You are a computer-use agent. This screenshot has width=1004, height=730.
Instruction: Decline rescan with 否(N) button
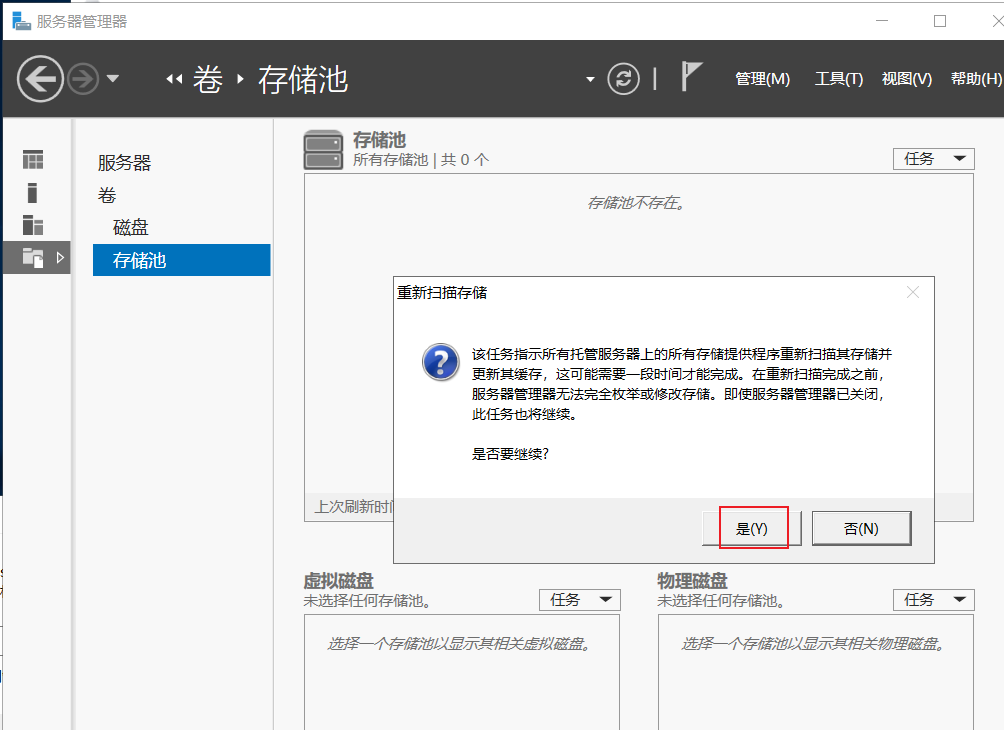[x=861, y=528]
